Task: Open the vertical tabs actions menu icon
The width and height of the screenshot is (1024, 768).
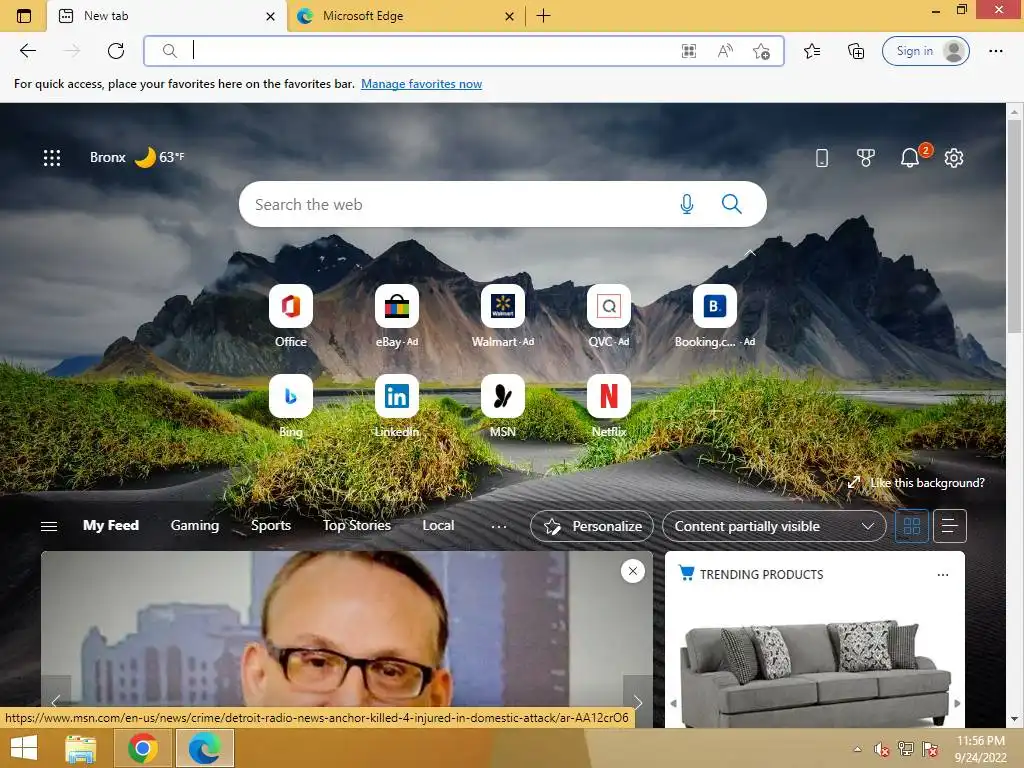Action: tap(24, 16)
